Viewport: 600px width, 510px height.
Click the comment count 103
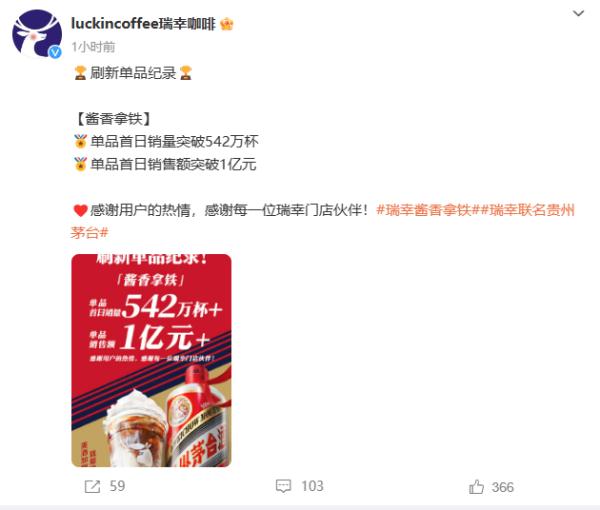click(312, 486)
